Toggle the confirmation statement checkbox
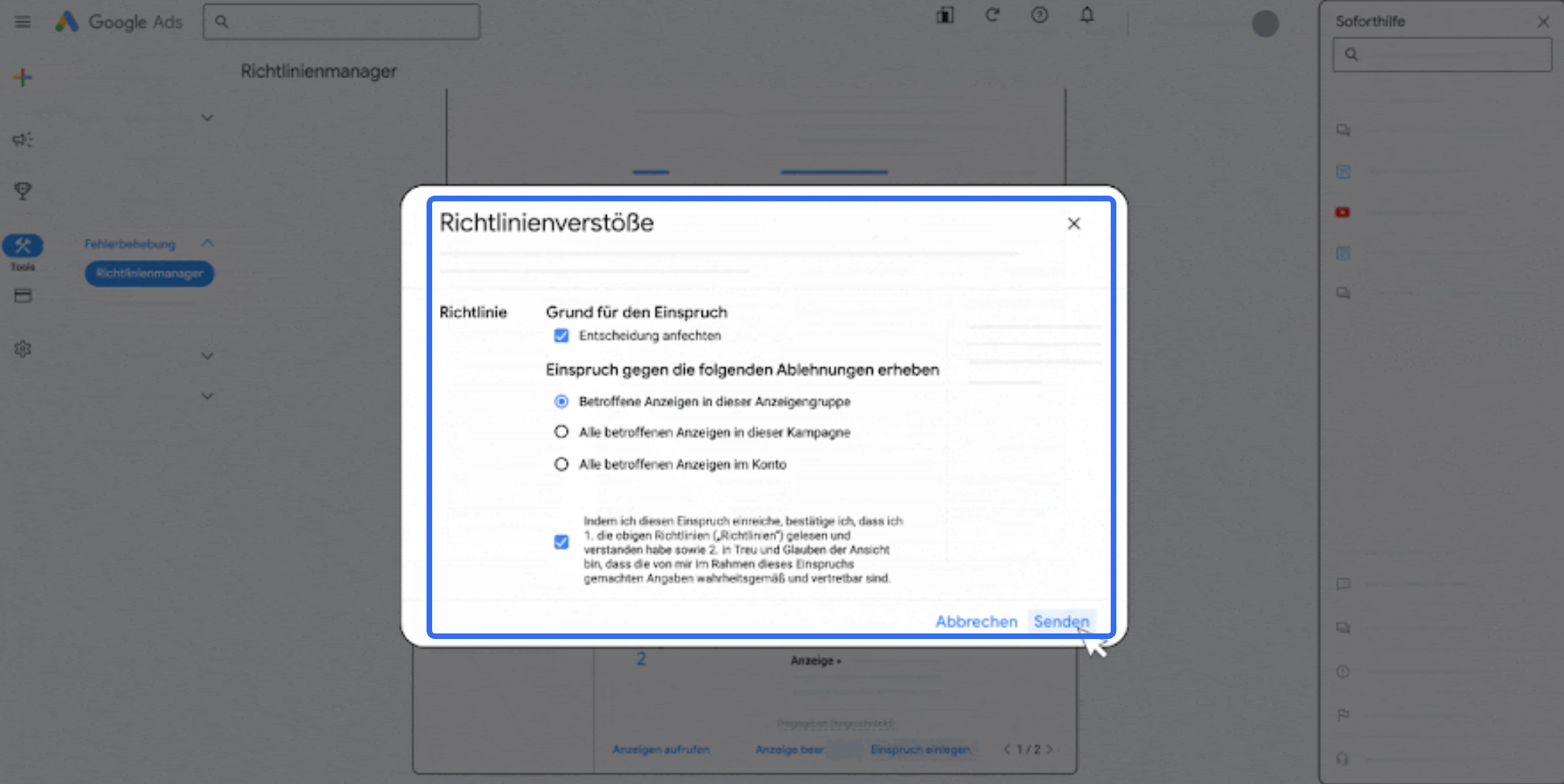 561,542
